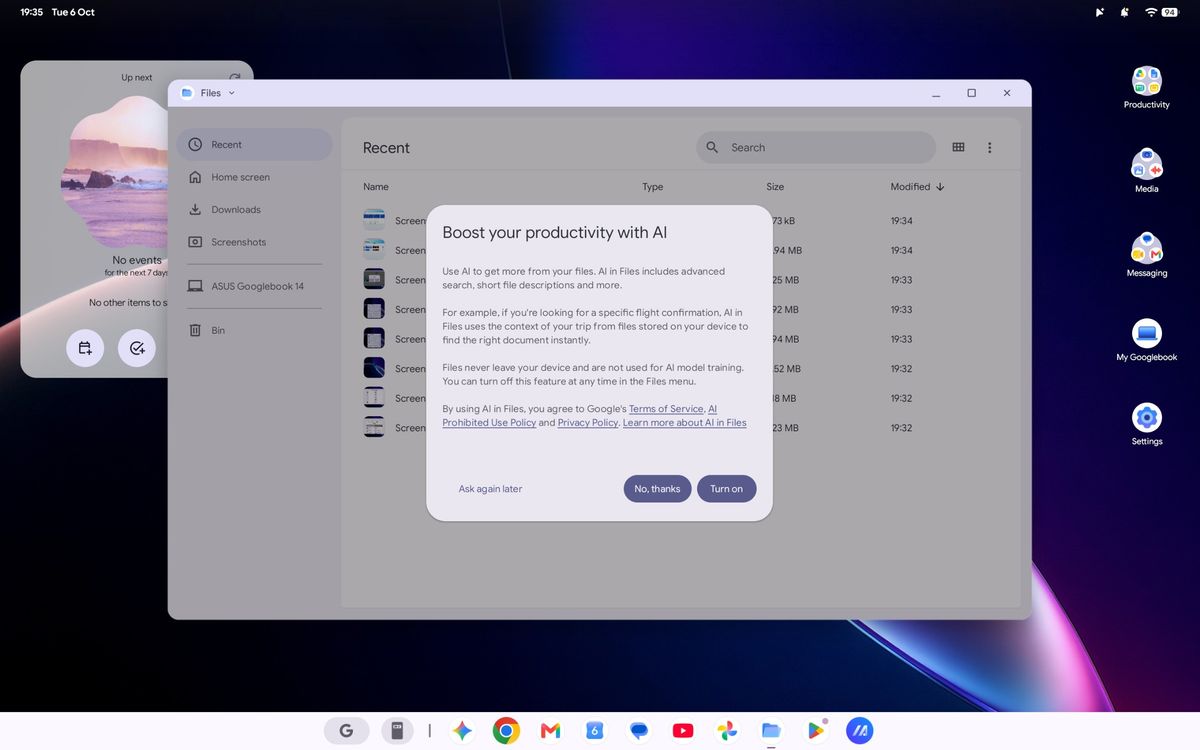Open the Media folder on desktop
The height and width of the screenshot is (750, 1200).
click(1146, 171)
